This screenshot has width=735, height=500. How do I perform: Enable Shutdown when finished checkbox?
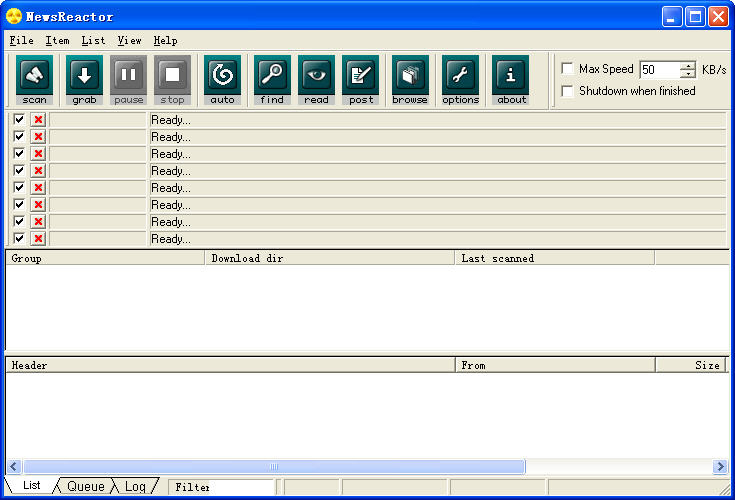click(x=568, y=91)
